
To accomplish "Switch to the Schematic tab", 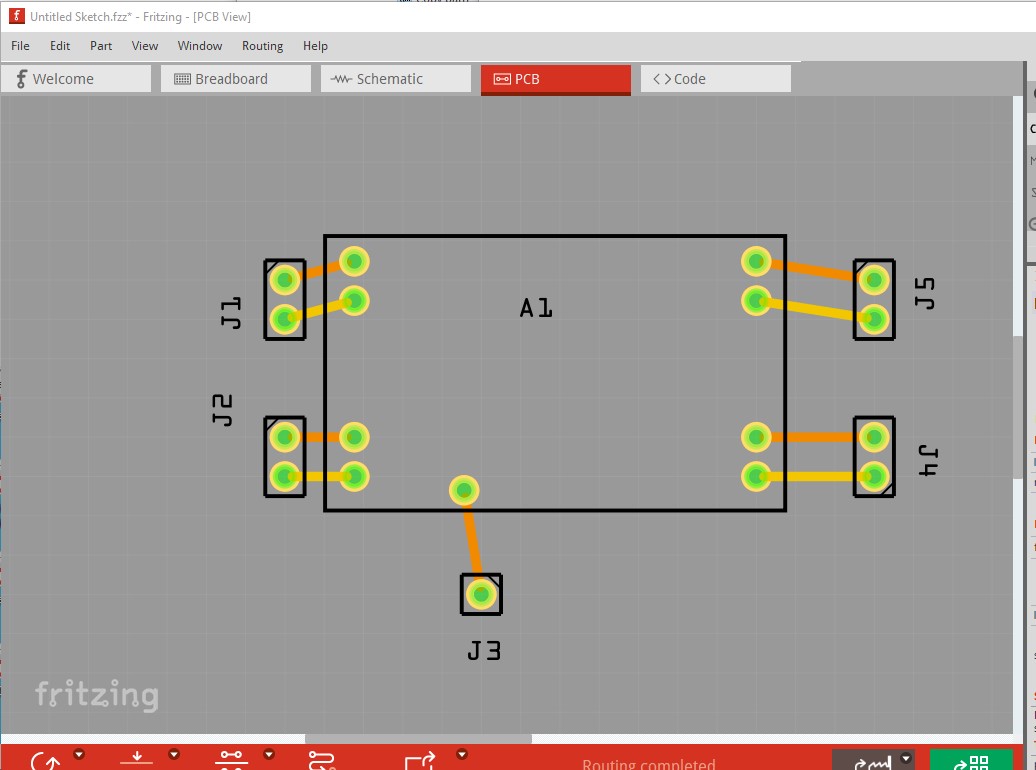I will 395,79.
